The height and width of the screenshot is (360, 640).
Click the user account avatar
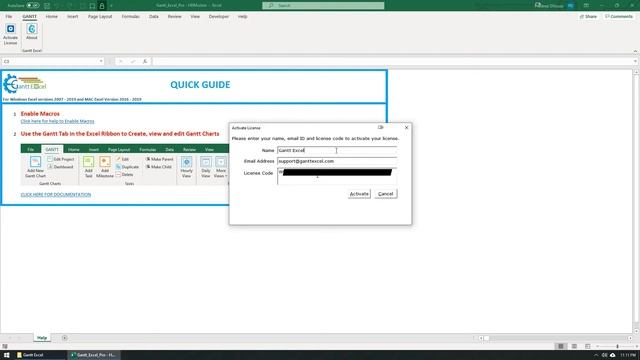[571, 6]
